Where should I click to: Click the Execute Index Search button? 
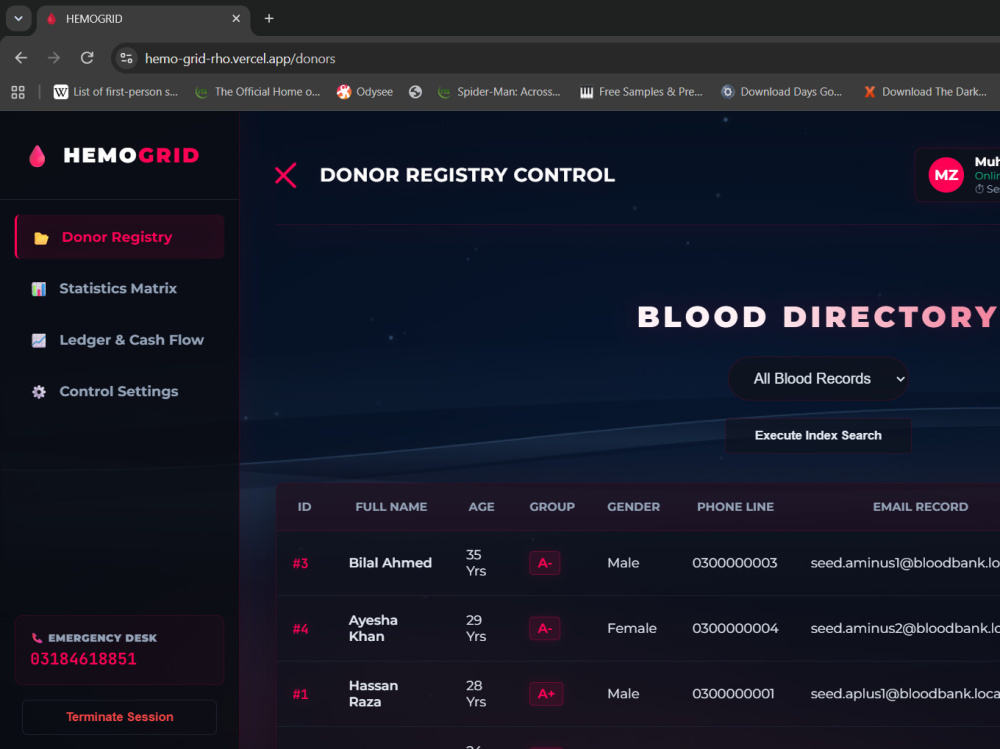click(x=818, y=435)
